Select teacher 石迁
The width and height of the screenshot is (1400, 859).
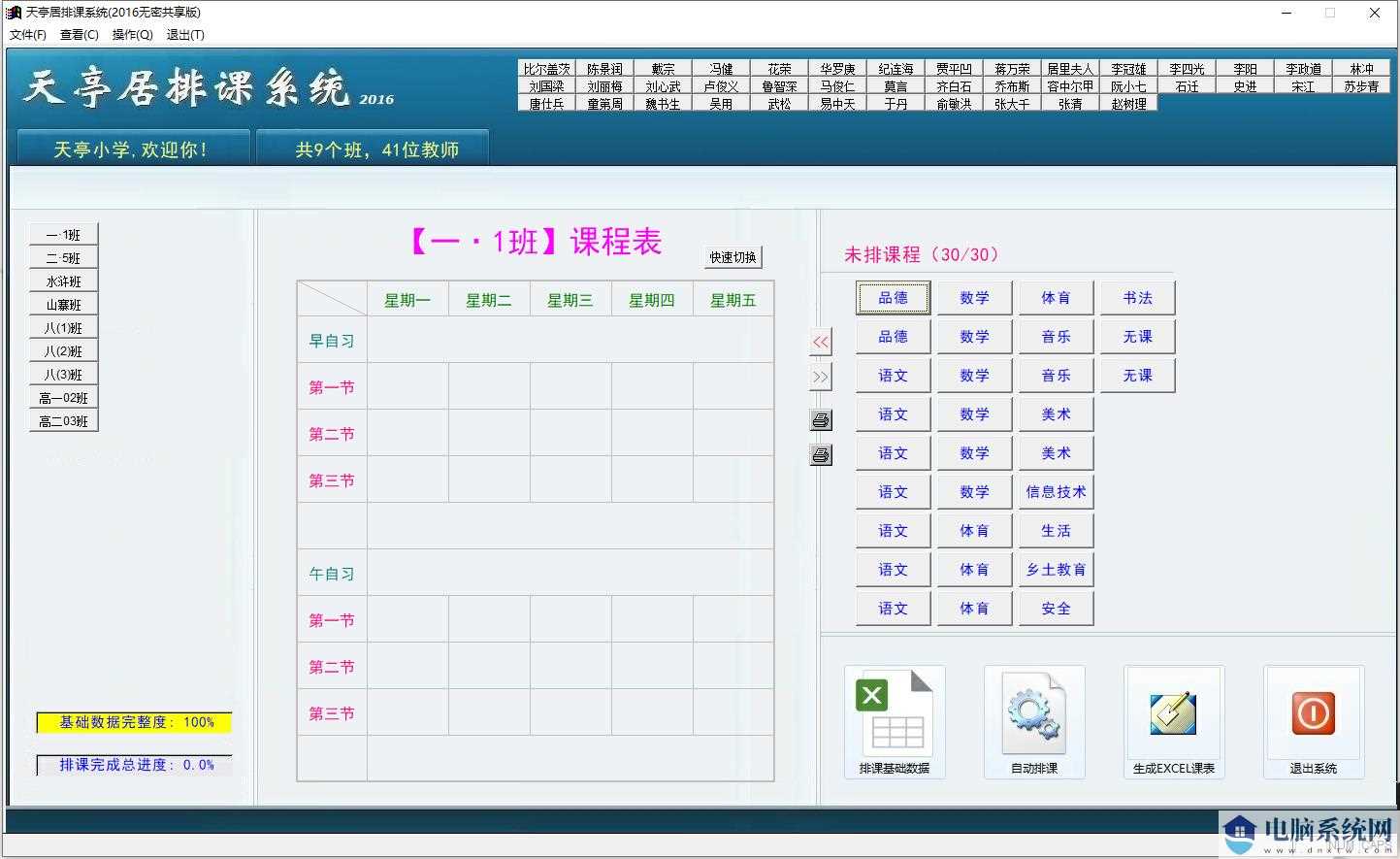[1188, 86]
